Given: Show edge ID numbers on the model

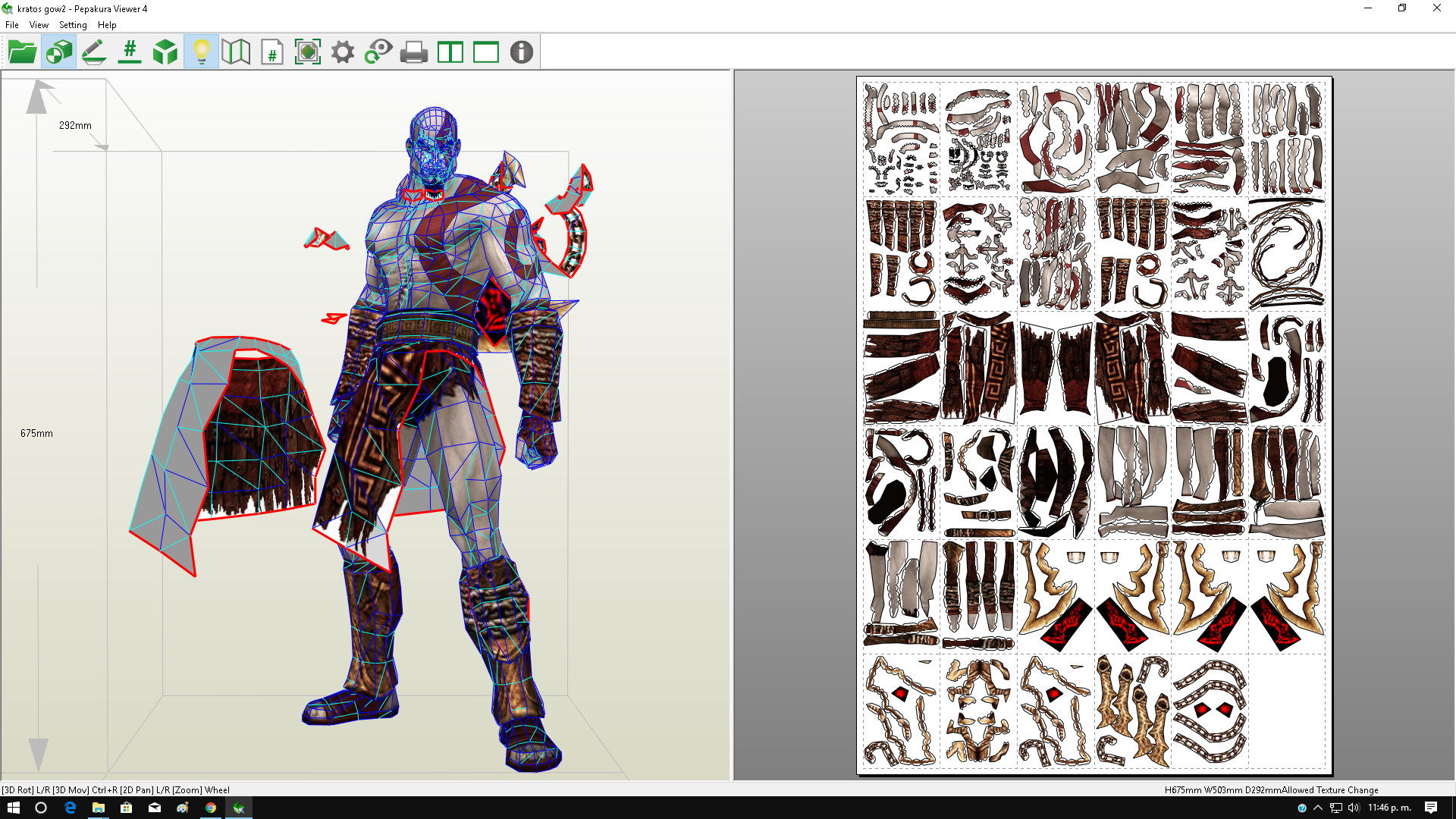Looking at the screenshot, I should 130,52.
